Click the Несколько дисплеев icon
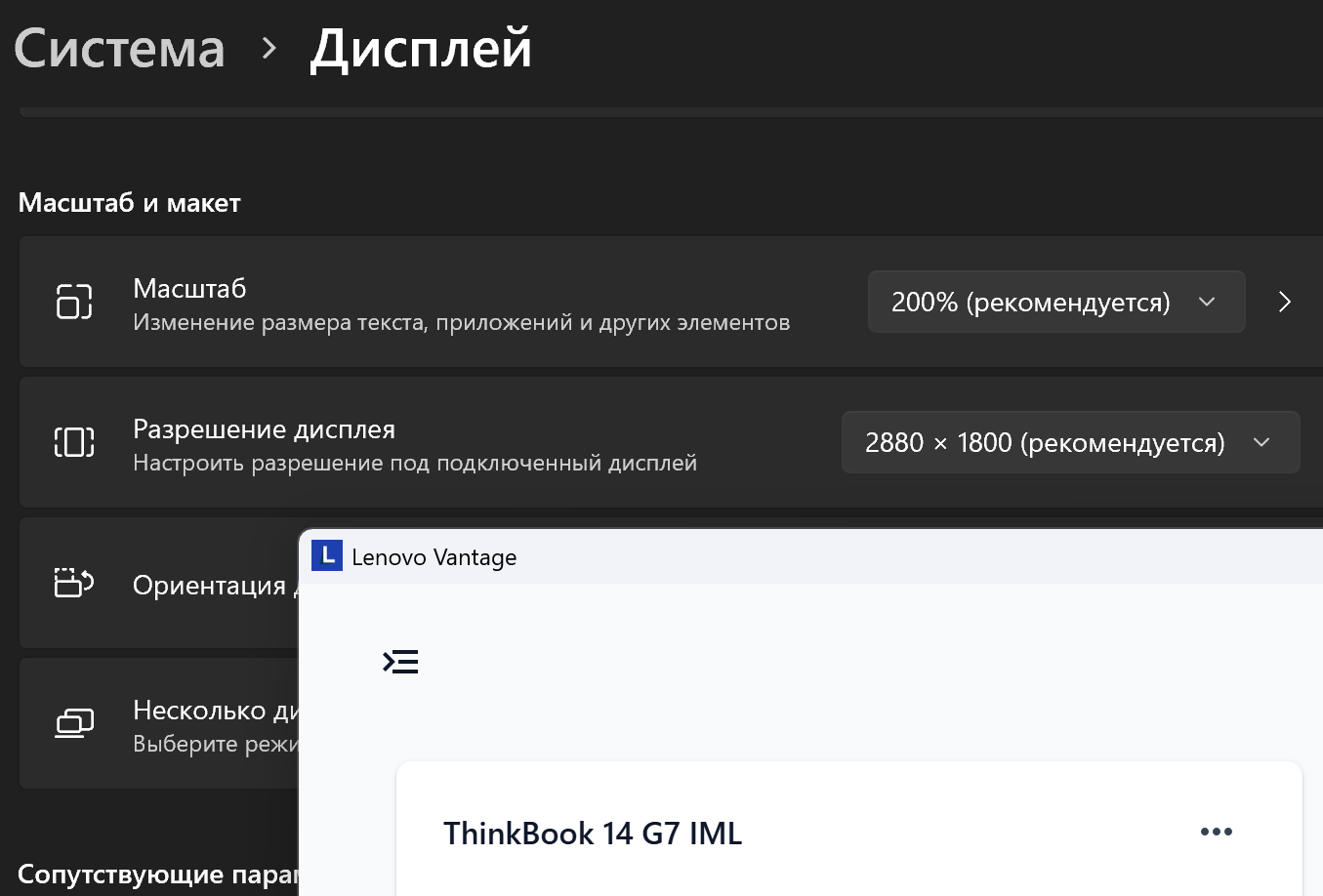Image resolution: width=1323 pixels, height=896 pixels. pos(74,723)
